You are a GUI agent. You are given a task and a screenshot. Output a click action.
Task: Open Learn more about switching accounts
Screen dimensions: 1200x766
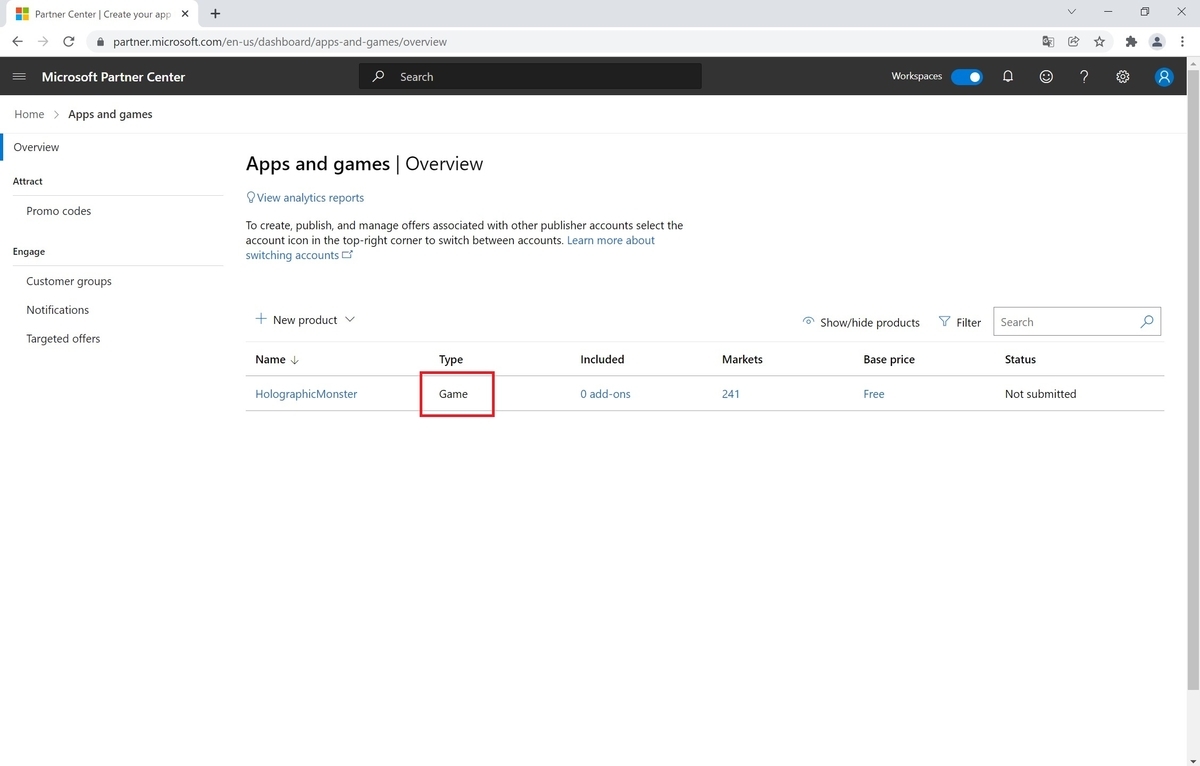click(x=451, y=248)
